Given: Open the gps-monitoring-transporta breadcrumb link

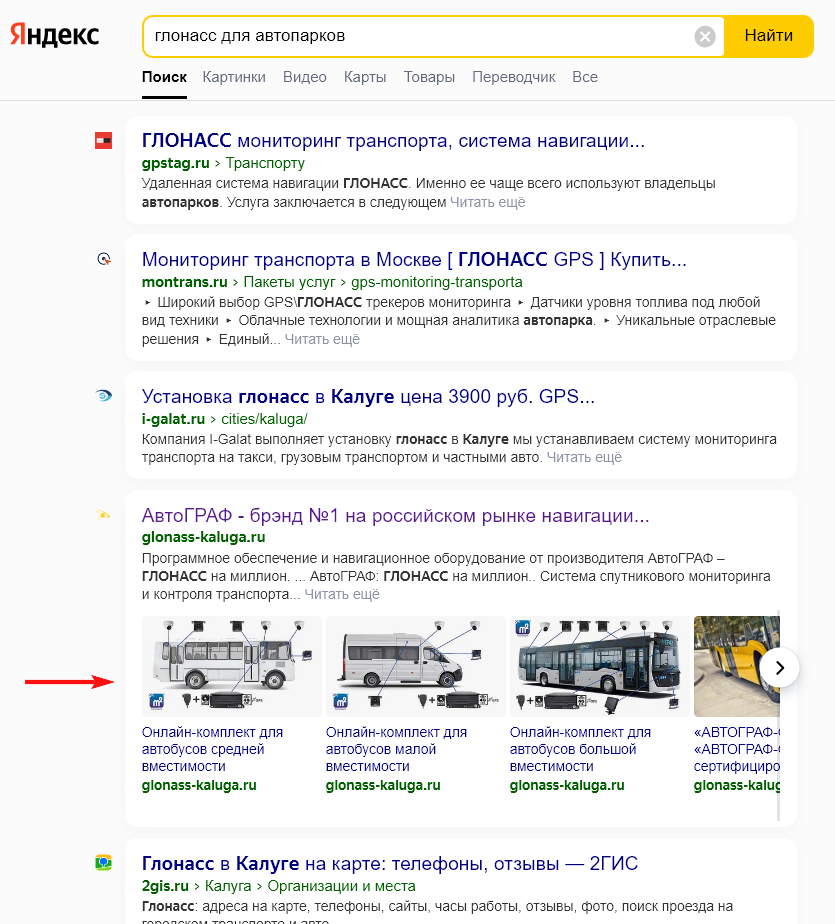Looking at the screenshot, I should point(437,282).
